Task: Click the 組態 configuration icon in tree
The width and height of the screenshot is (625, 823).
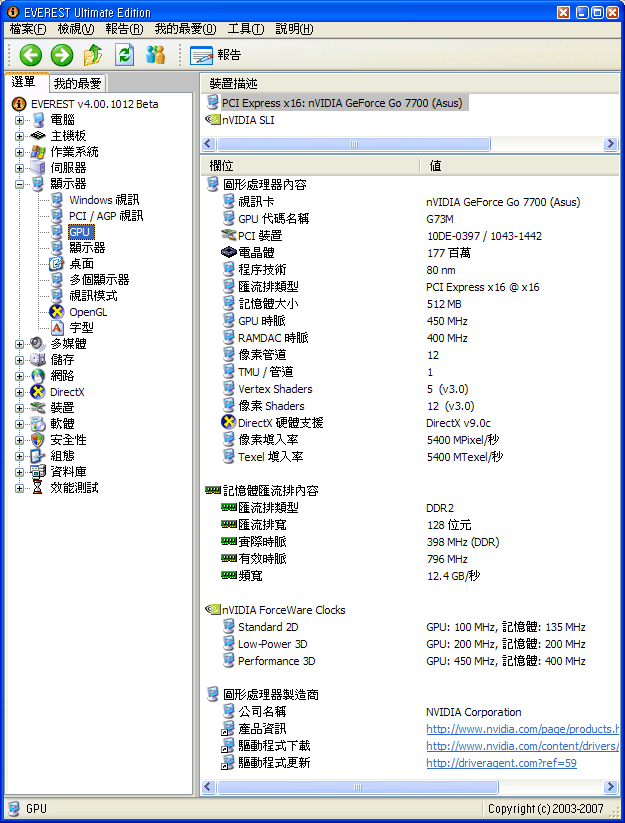Action: click(38, 456)
